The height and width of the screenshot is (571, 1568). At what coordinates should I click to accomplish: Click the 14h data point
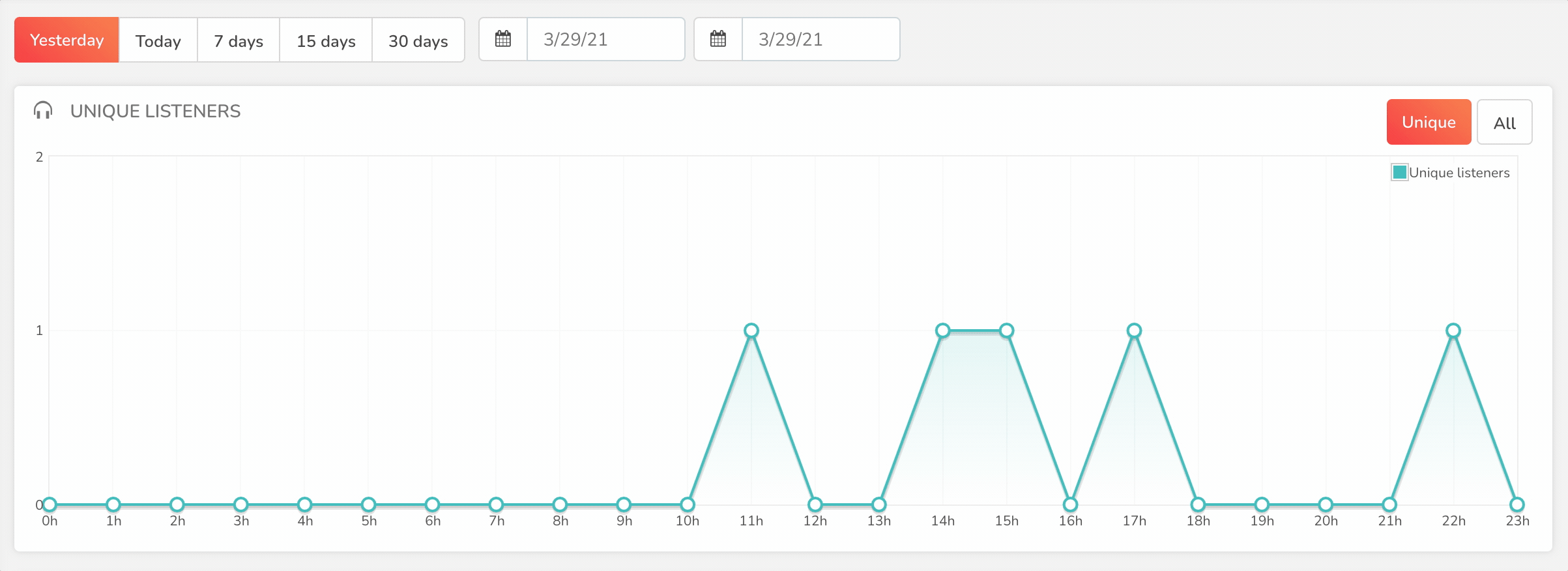tap(942, 330)
